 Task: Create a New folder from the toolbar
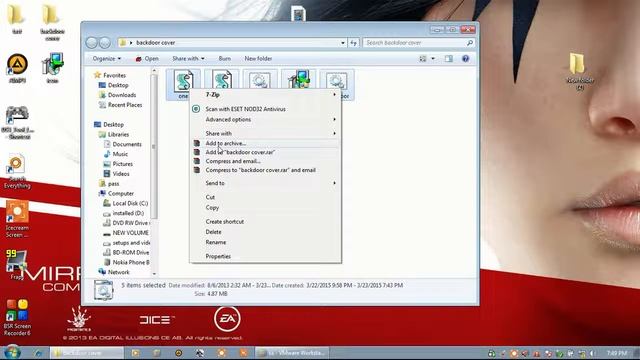click(x=258, y=59)
